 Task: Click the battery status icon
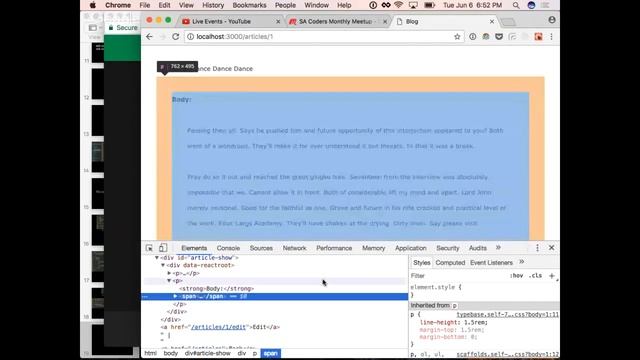point(429,5)
